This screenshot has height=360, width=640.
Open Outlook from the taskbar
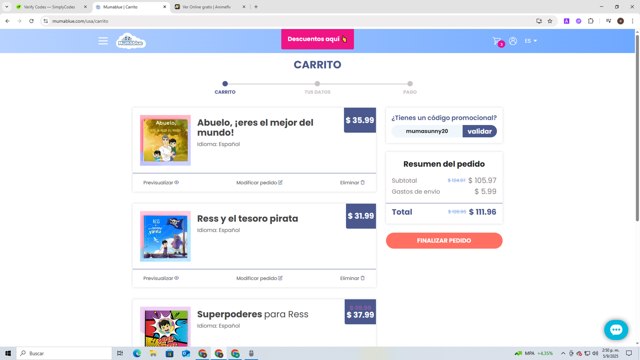point(186,353)
